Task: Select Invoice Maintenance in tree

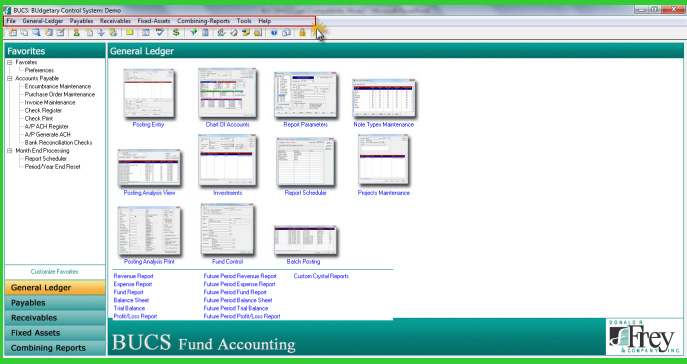Action: 50,102
